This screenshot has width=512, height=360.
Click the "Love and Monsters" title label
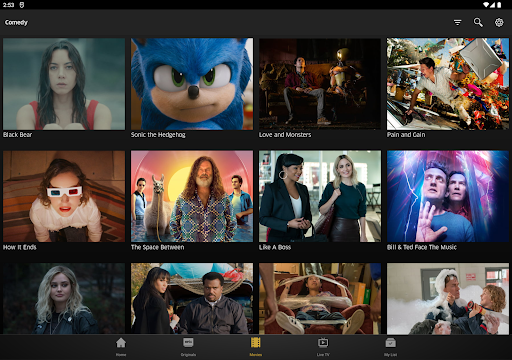pyautogui.click(x=285, y=135)
